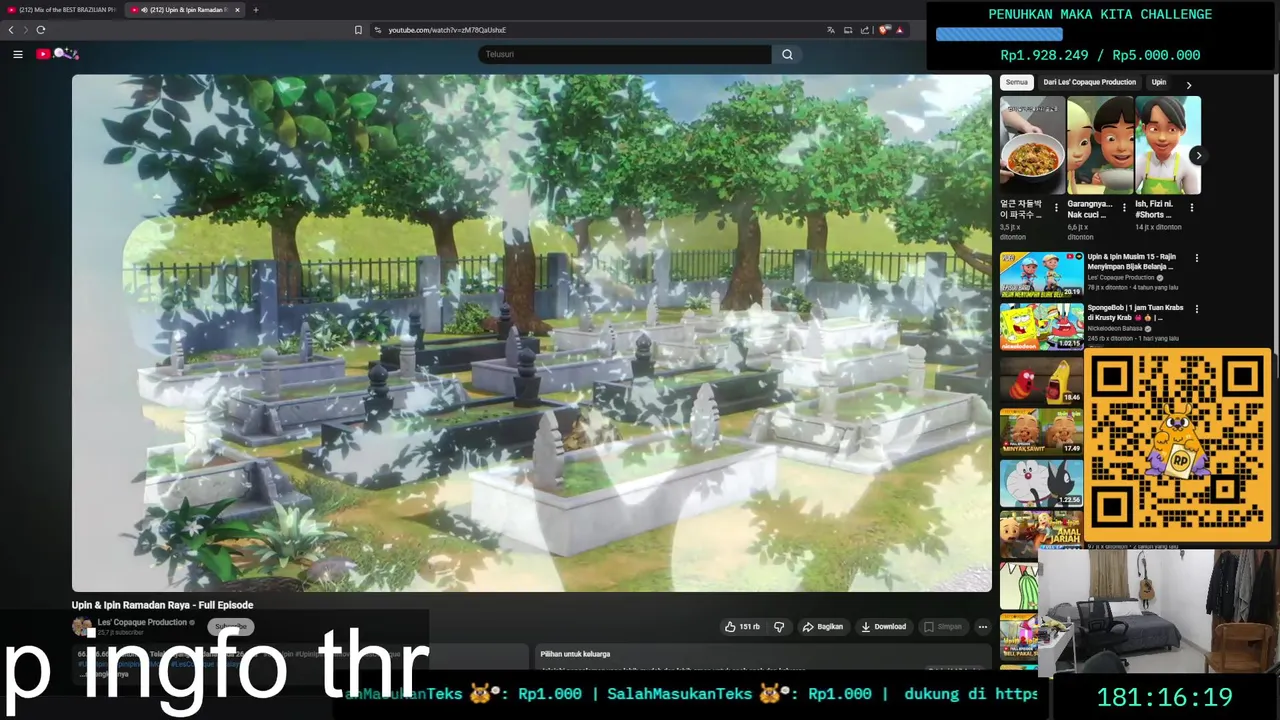
Task: Click the Bagikan share button
Action: [x=823, y=627]
